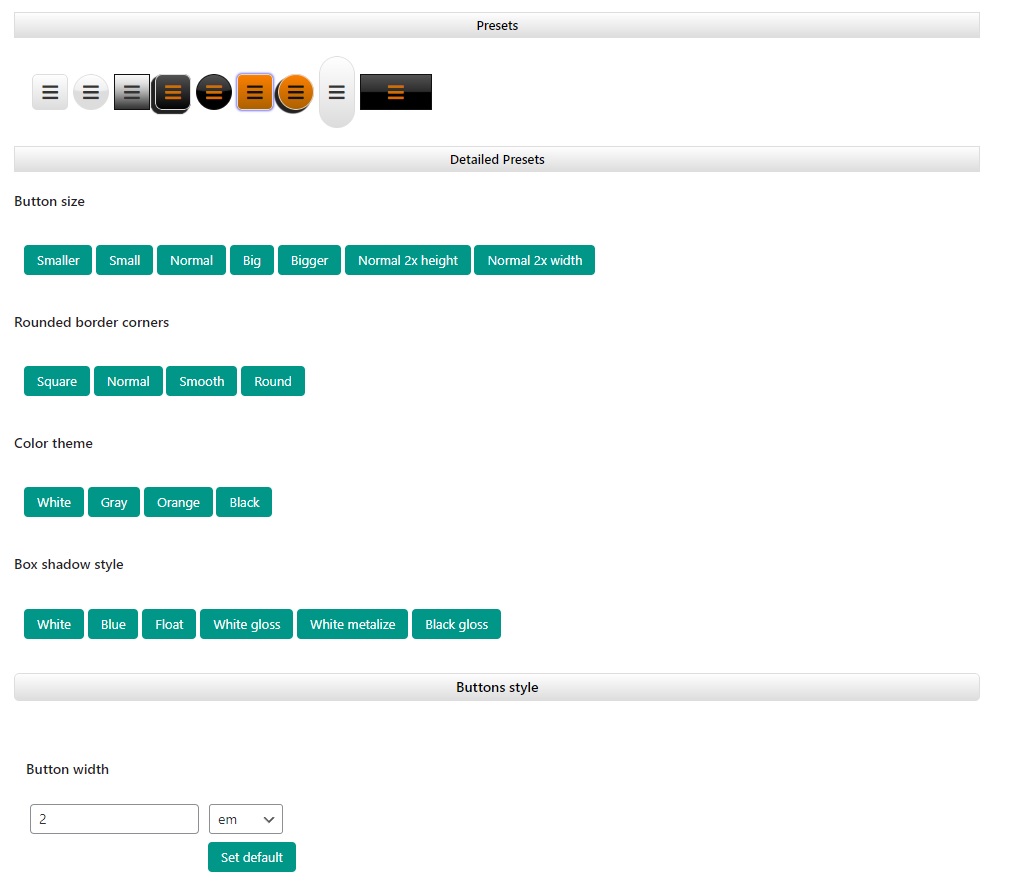Collapse the Detailed Presets section header
This screenshot has width=1010, height=888.
click(497, 159)
